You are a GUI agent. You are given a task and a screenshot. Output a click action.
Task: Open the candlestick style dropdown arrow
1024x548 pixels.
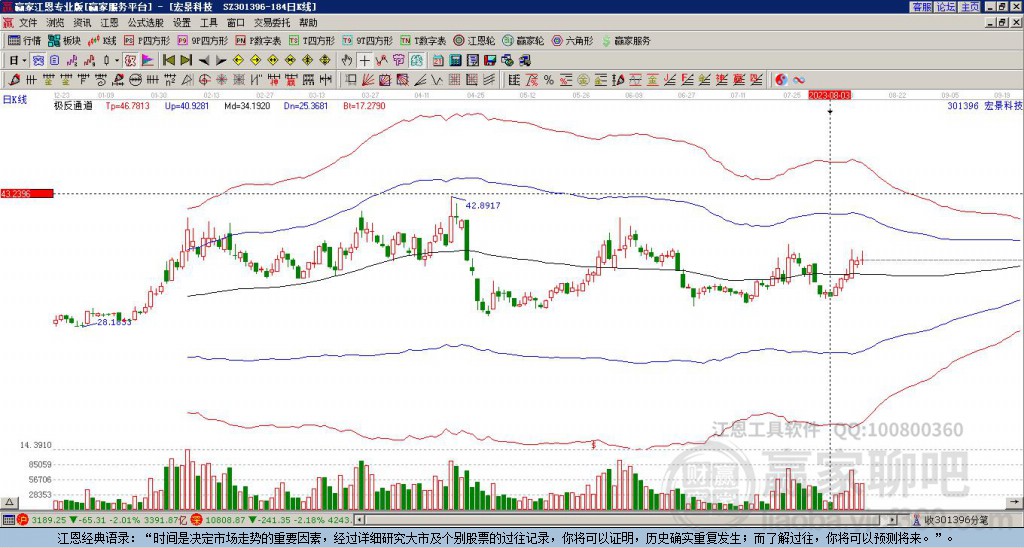pyautogui.click(x=117, y=61)
